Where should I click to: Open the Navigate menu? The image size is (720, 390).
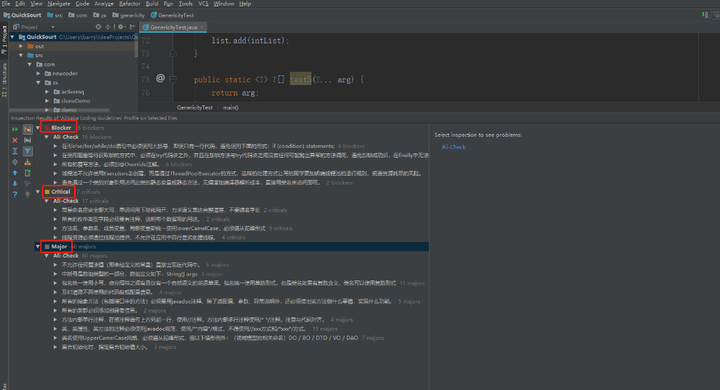click(x=59, y=4)
